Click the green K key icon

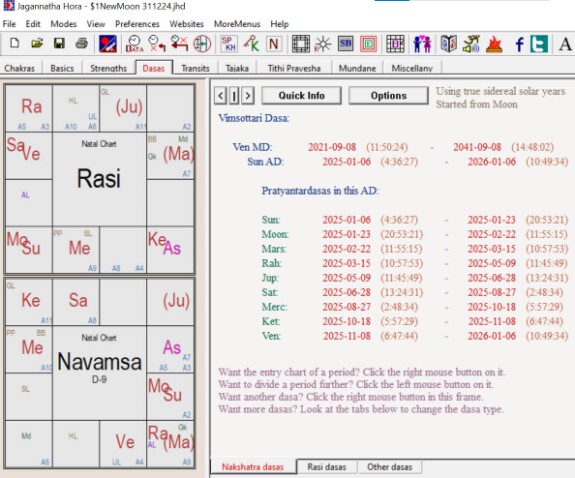click(251, 44)
